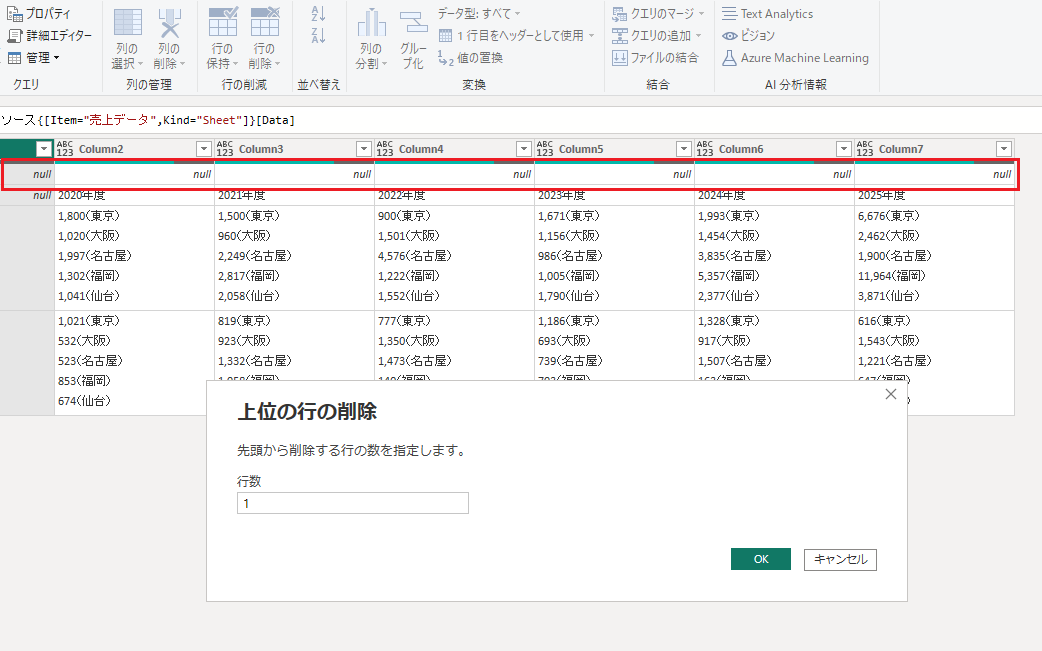Viewport: 1042px width, 651px height.
Task: Close the 上位の行の削除 dialog
Action: coord(891,395)
